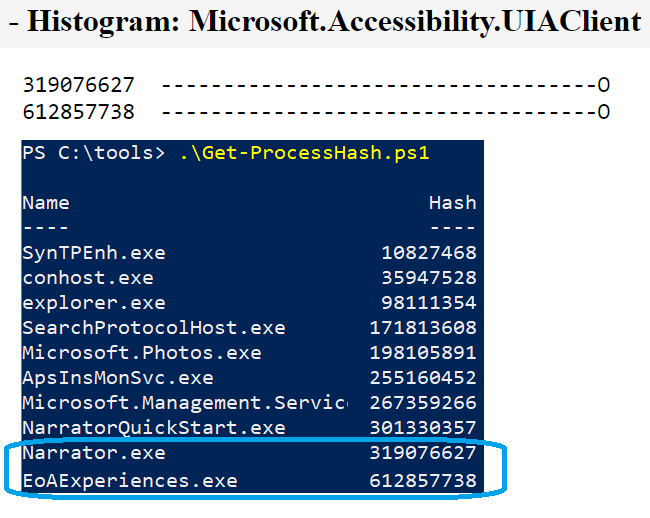Click the Name column header
The width and height of the screenshot is (650, 518).
pyautogui.click(x=46, y=203)
